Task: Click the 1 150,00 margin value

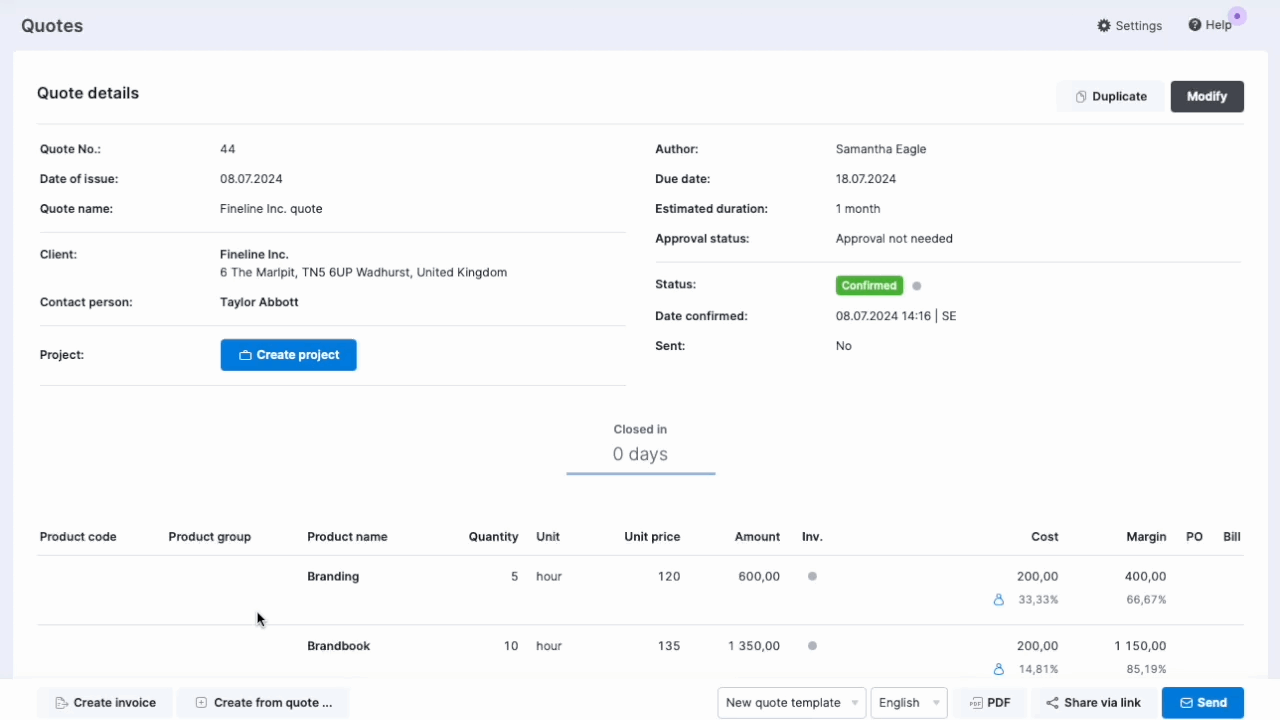Action: (x=1140, y=646)
